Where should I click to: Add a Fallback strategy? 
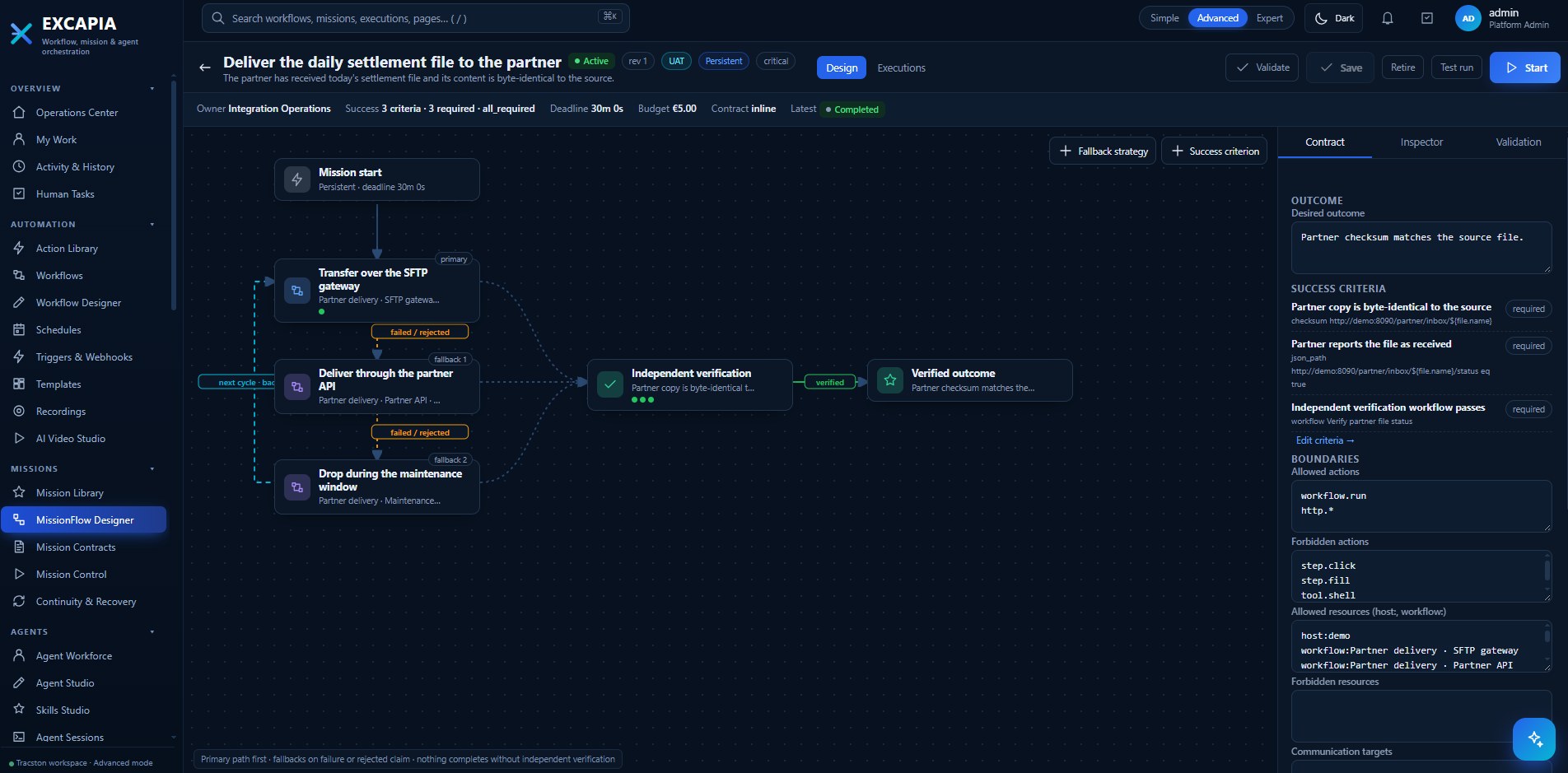click(1103, 151)
